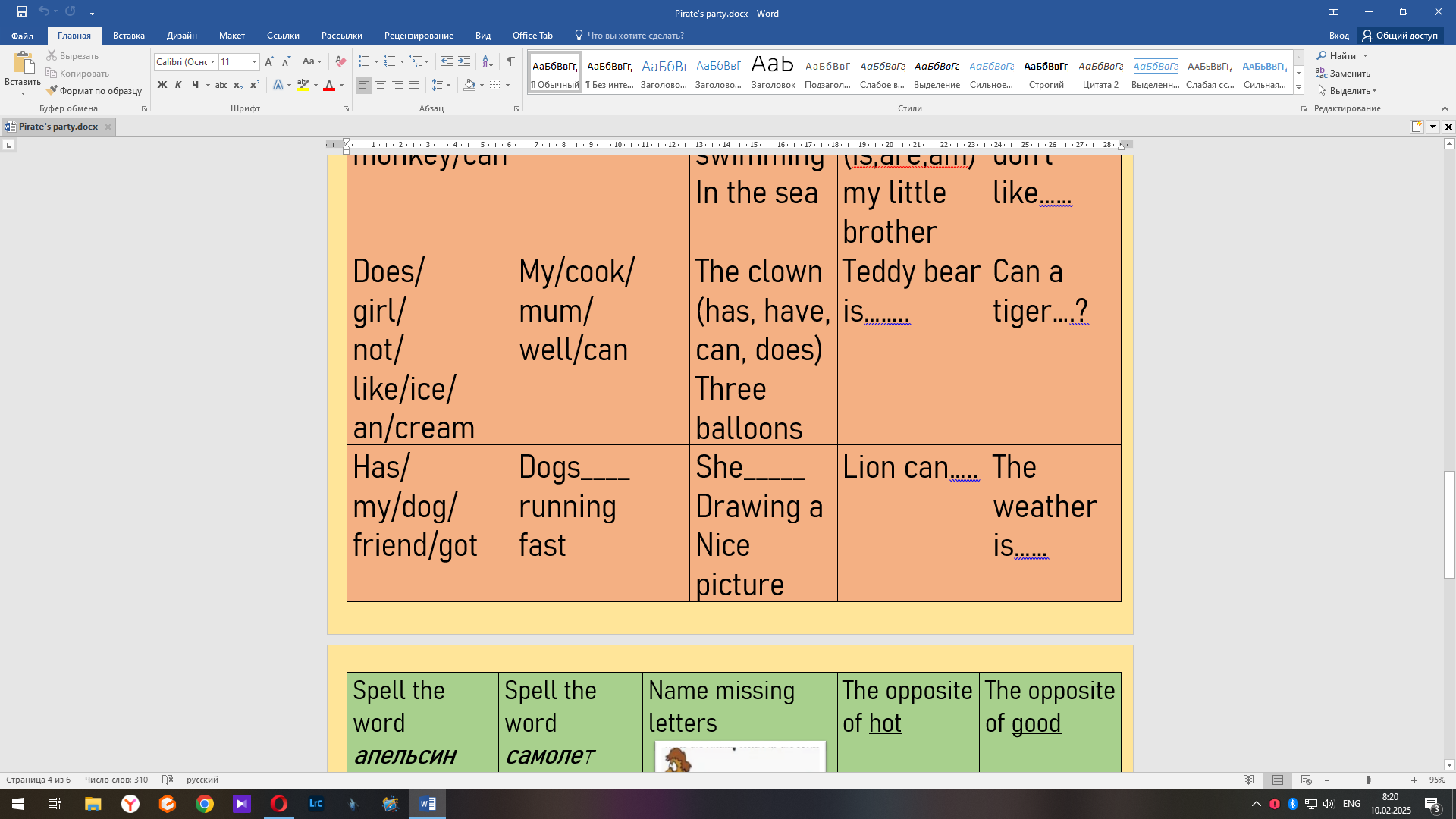Expand the styles gallery More arrow

tap(1298, 87)
